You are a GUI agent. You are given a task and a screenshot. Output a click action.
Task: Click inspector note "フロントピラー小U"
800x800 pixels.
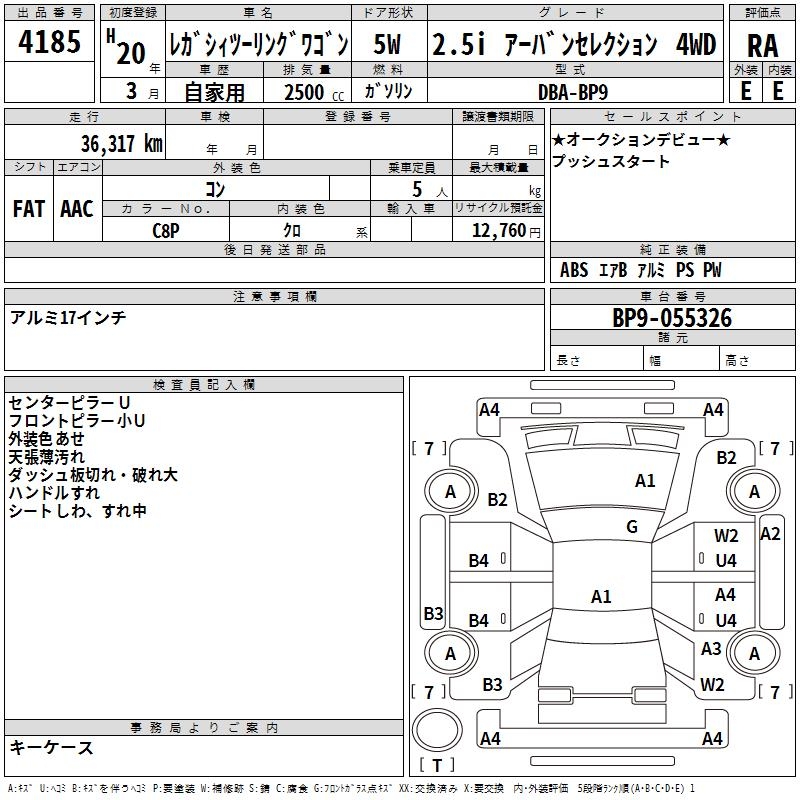[77, 420]
